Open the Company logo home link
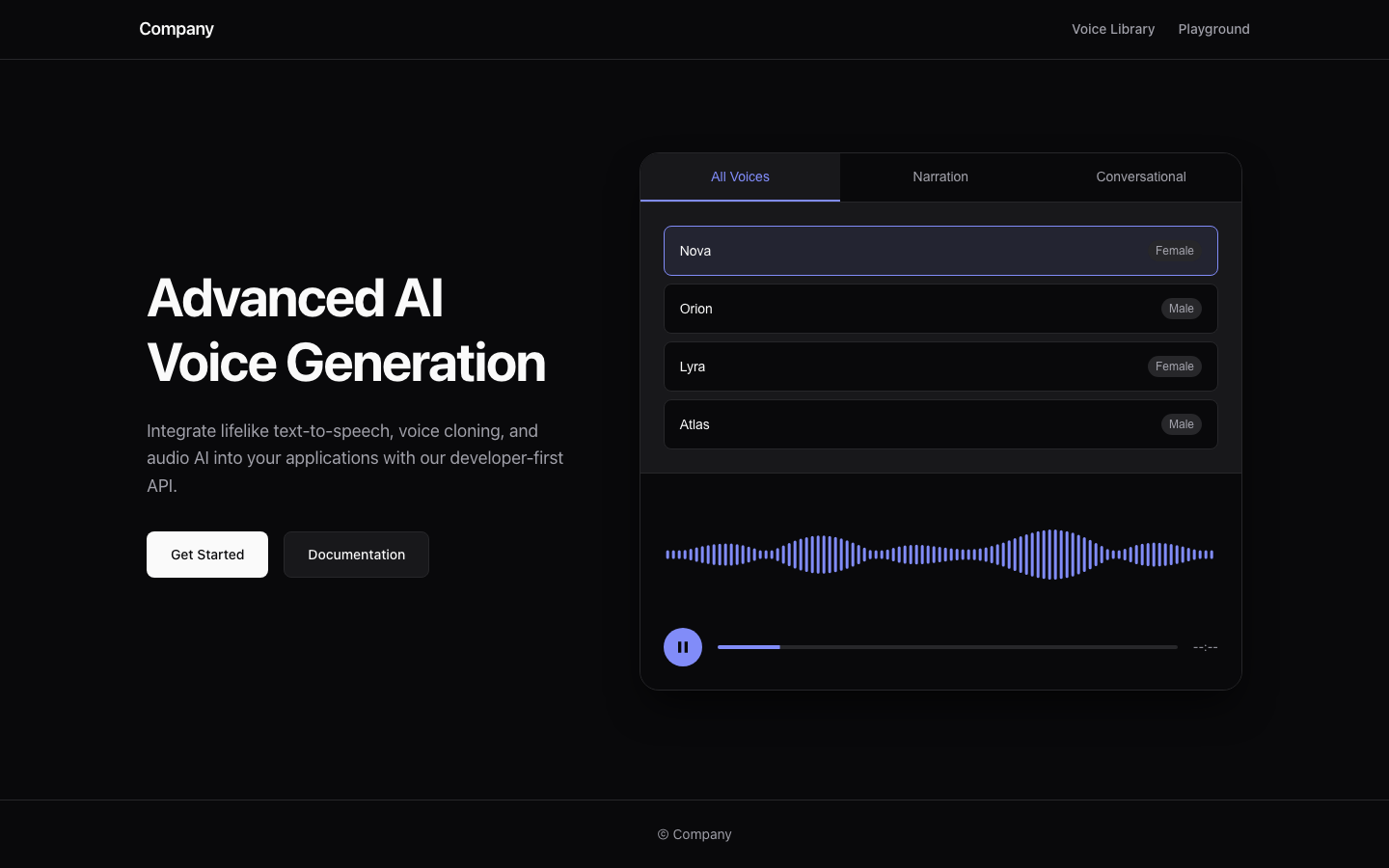Screen dimensions: 1389x868 coord(177,29)
